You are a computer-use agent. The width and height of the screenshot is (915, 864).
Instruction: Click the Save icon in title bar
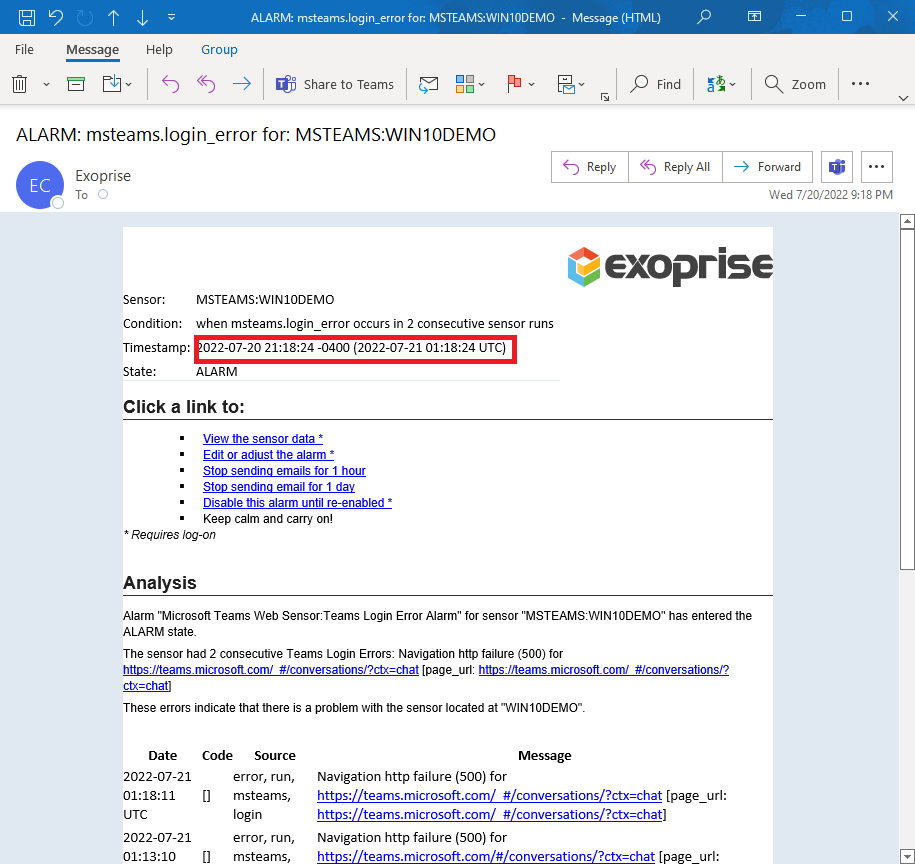tap(27, 18)
